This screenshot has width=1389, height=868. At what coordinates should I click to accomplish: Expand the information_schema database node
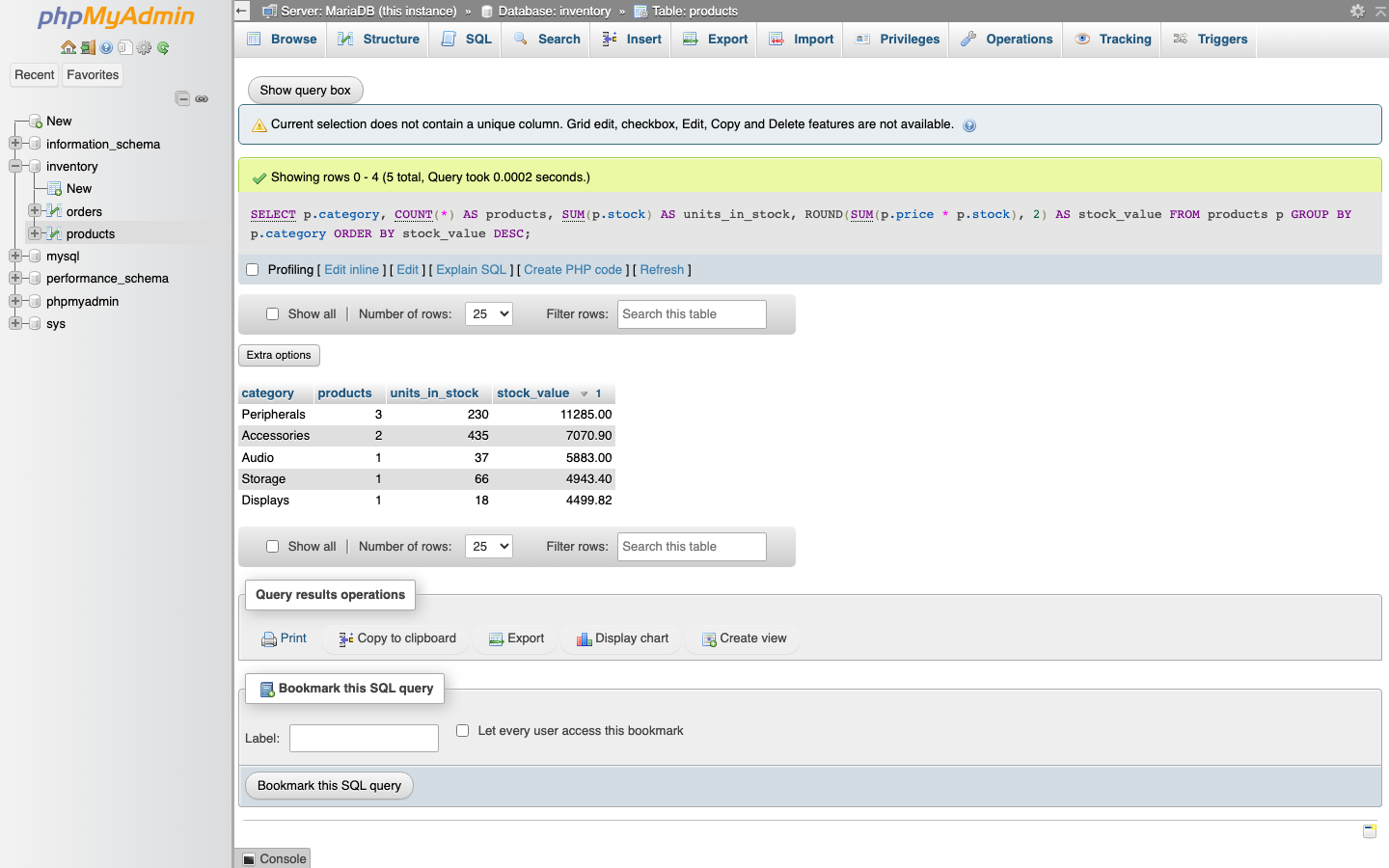point(15,144)
